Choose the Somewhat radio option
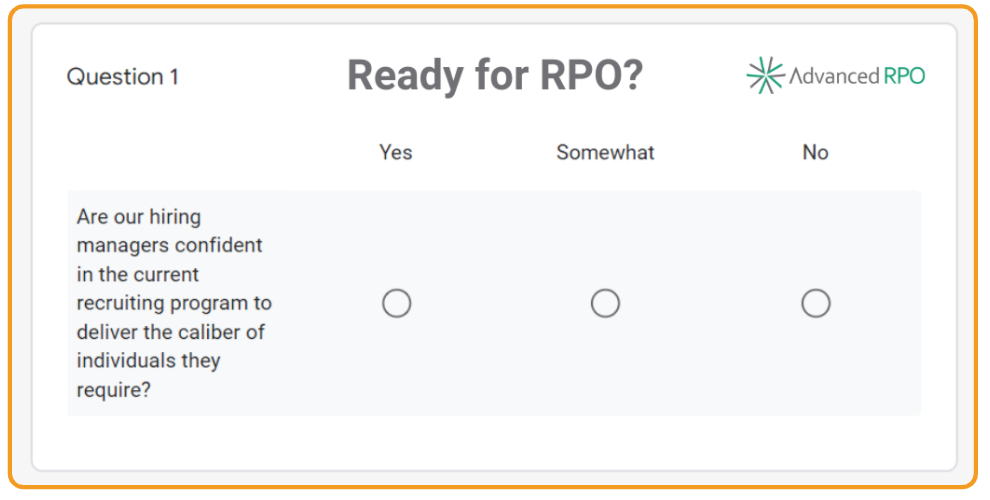Screen dimensions: 990x500 pyautogui.click(x=605, y=303)
